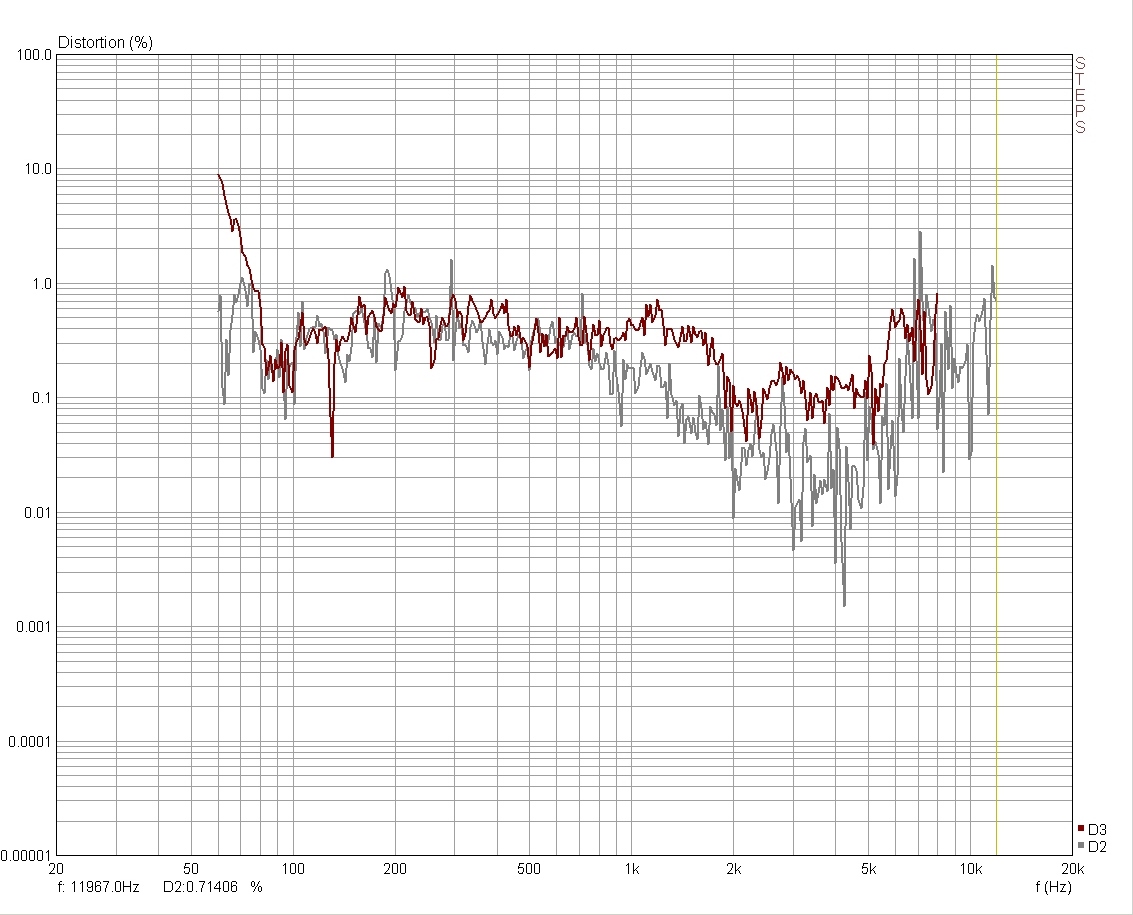1133x915 pixels.
Task: Click the 1.0 label on the Y-axis
Action: pos(41,284)
